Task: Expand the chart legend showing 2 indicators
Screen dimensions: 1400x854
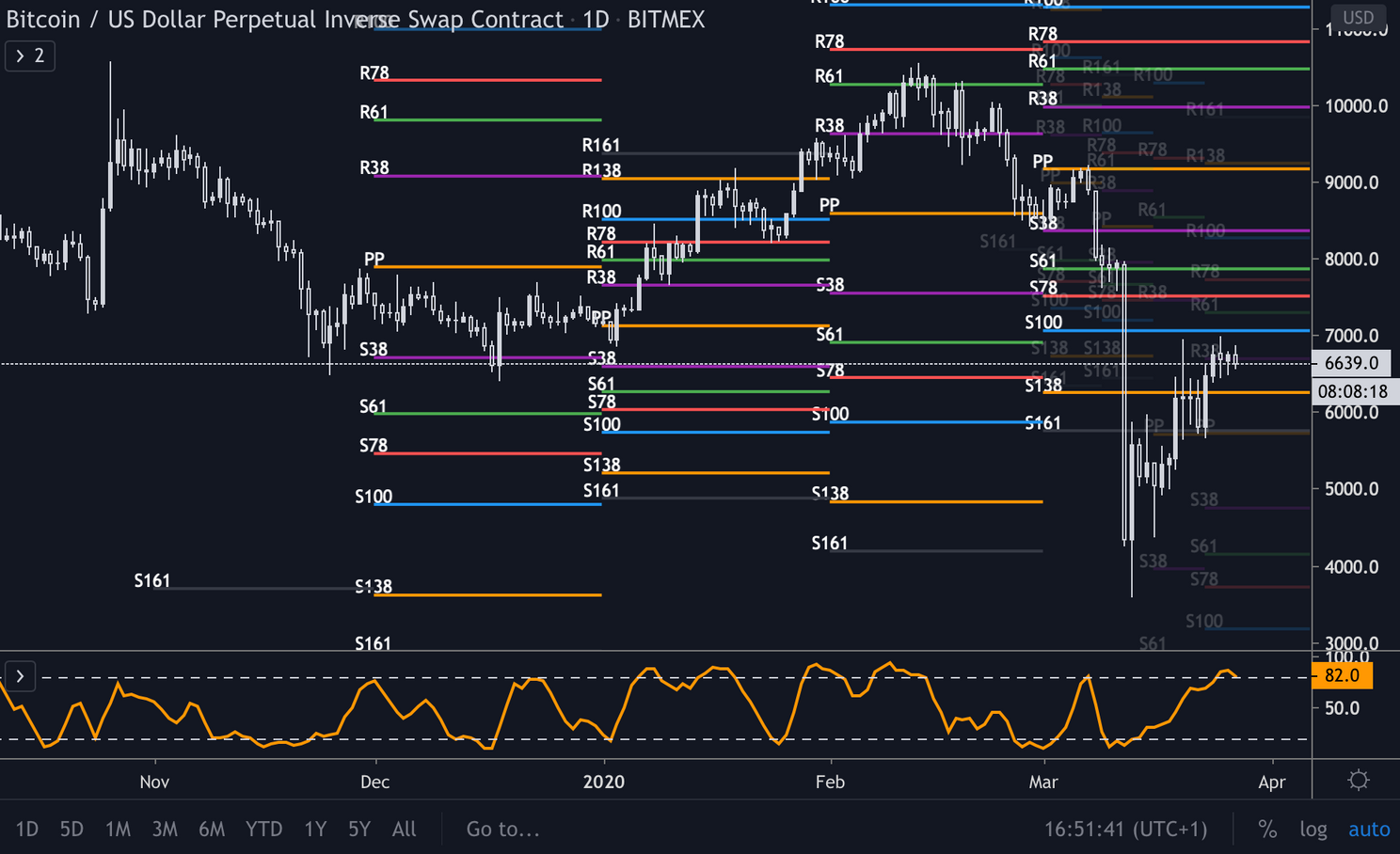Action: (x=29, y=55)
